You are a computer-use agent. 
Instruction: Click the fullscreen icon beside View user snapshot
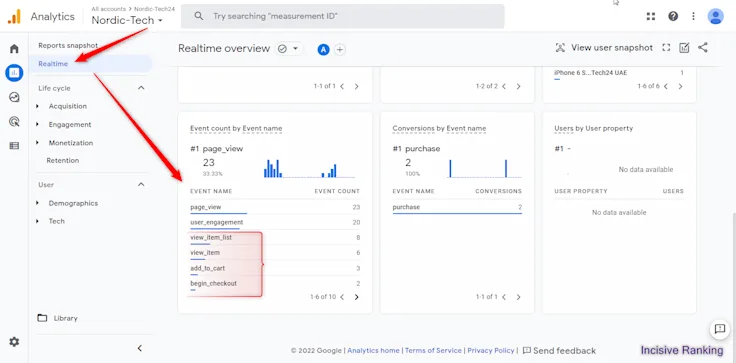click(666, 48)
